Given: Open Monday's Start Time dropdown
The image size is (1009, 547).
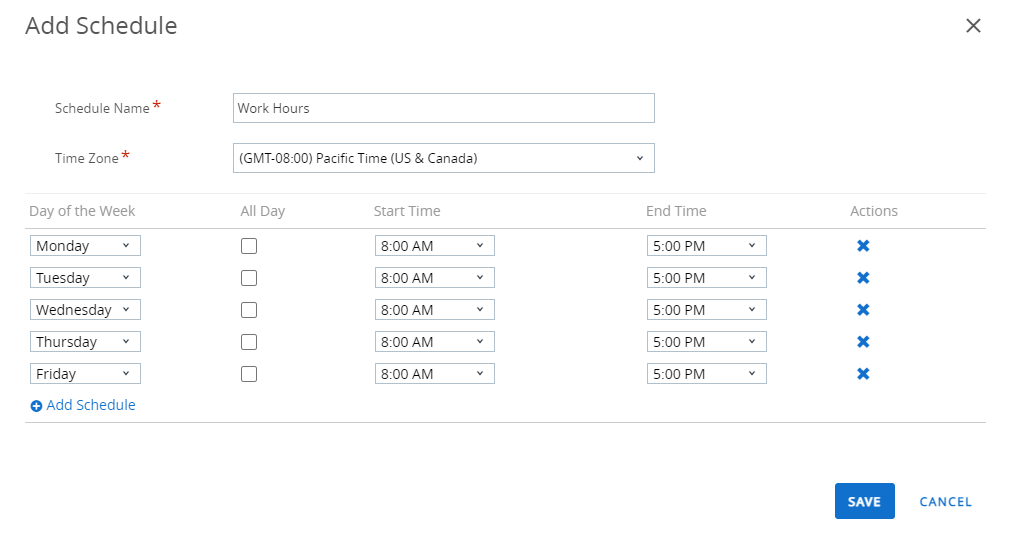Looking at the screenshot, I should coord(434,246).
